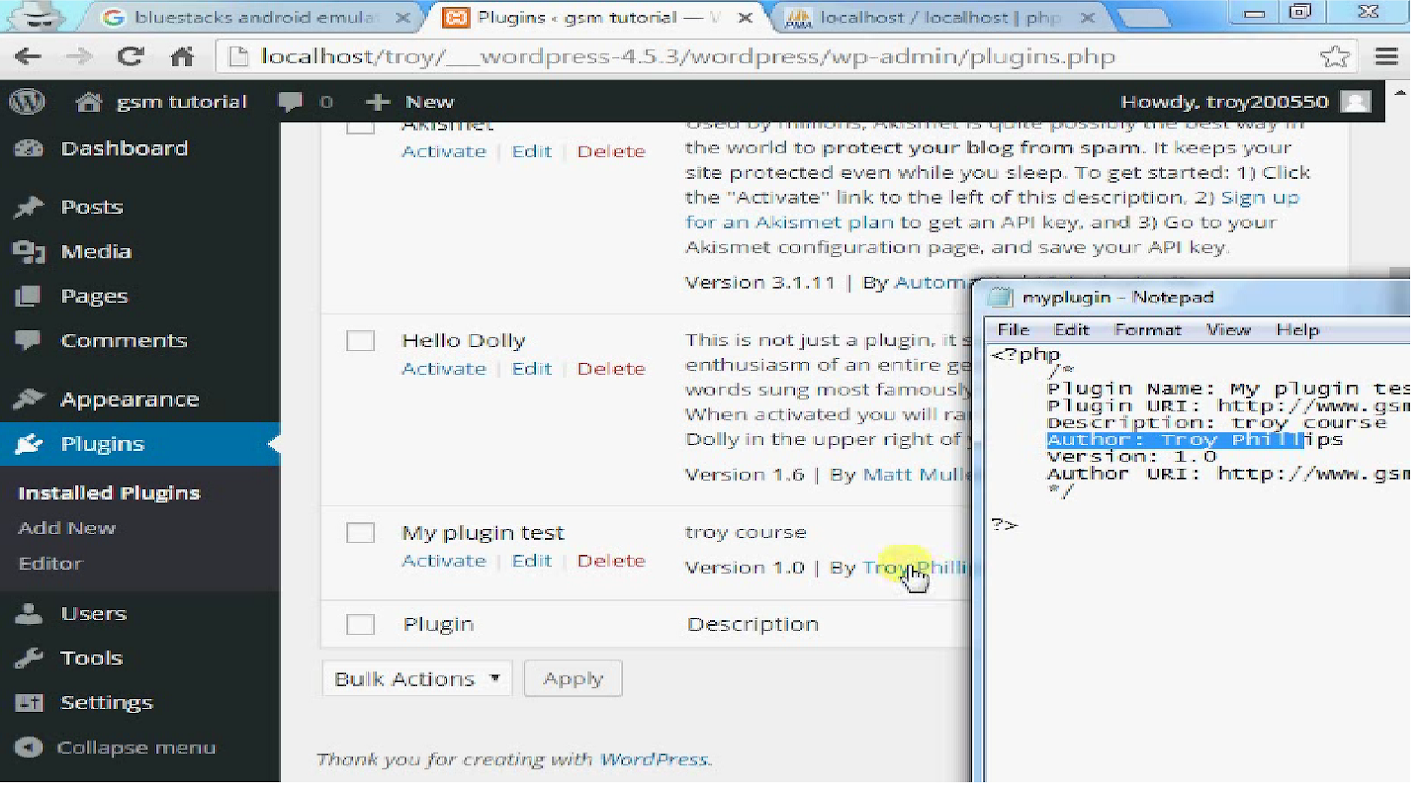This screenshot has width=1422, height=800.
Task: Activate My plugin test
Action: click(443, 560)
